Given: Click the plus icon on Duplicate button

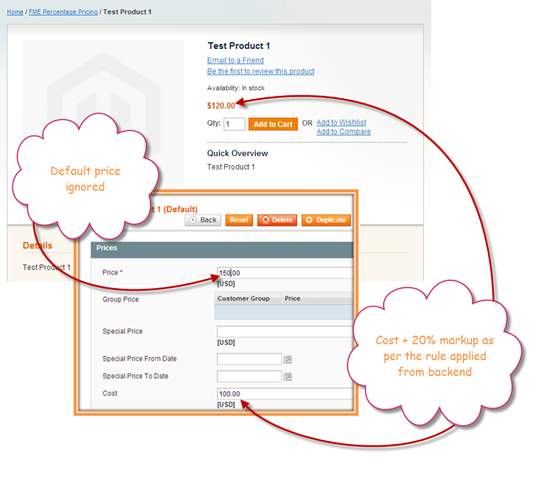Looking at the screenshot, I should coord(309,220).
